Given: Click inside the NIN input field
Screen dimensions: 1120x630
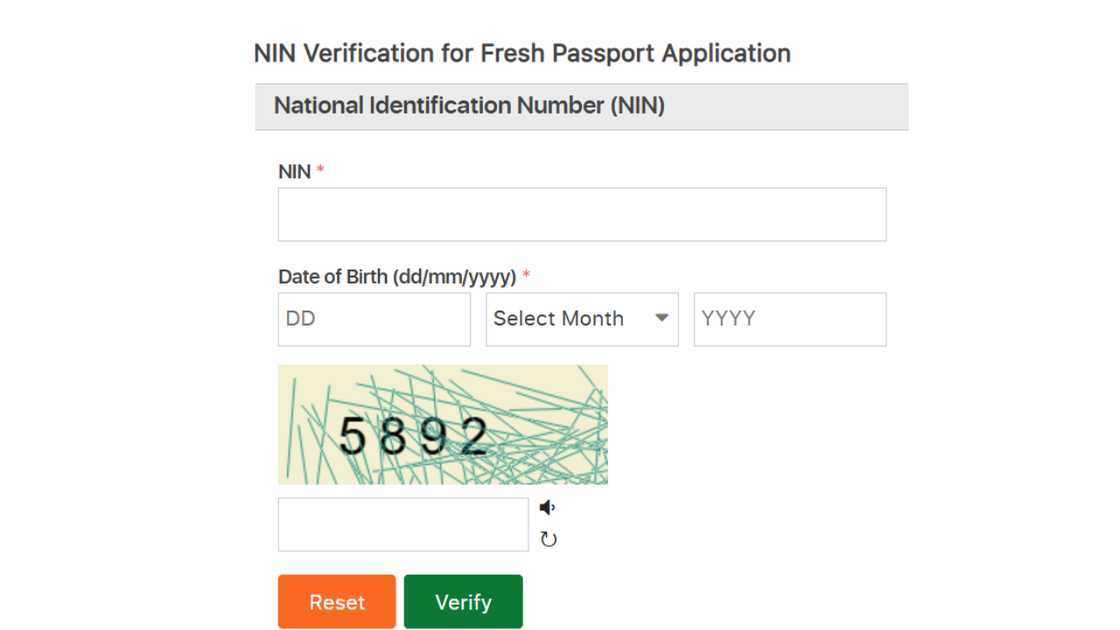Looking at the screenshot, I should click(x=581, y=213).
